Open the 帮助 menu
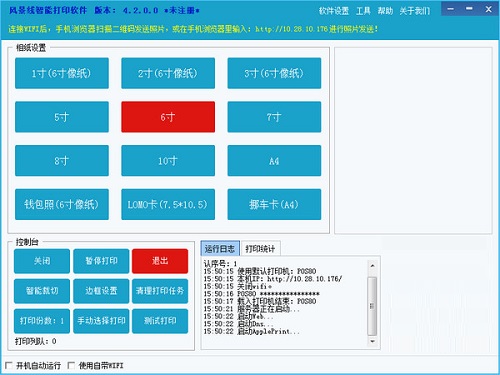Screen dimensions: 500x375 (x=385, y=11)
